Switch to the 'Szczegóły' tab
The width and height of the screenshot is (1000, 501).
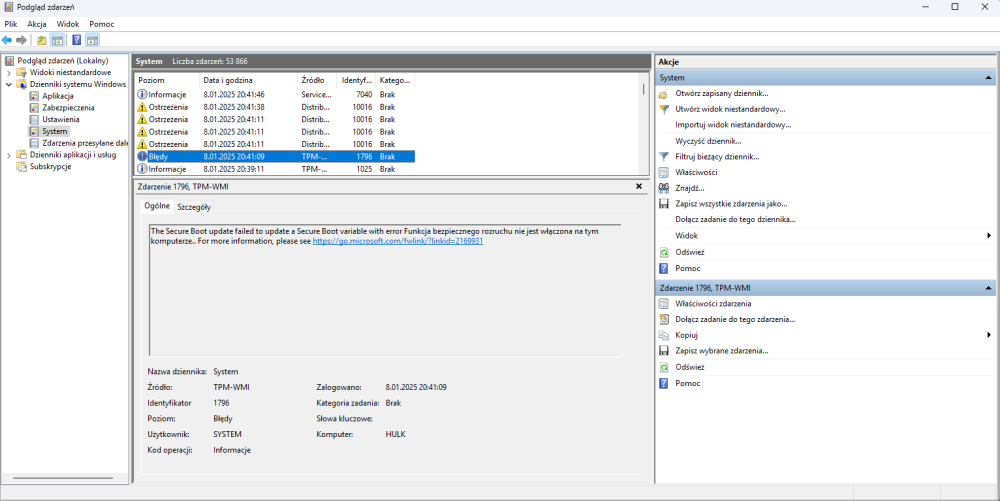point(193,207)
